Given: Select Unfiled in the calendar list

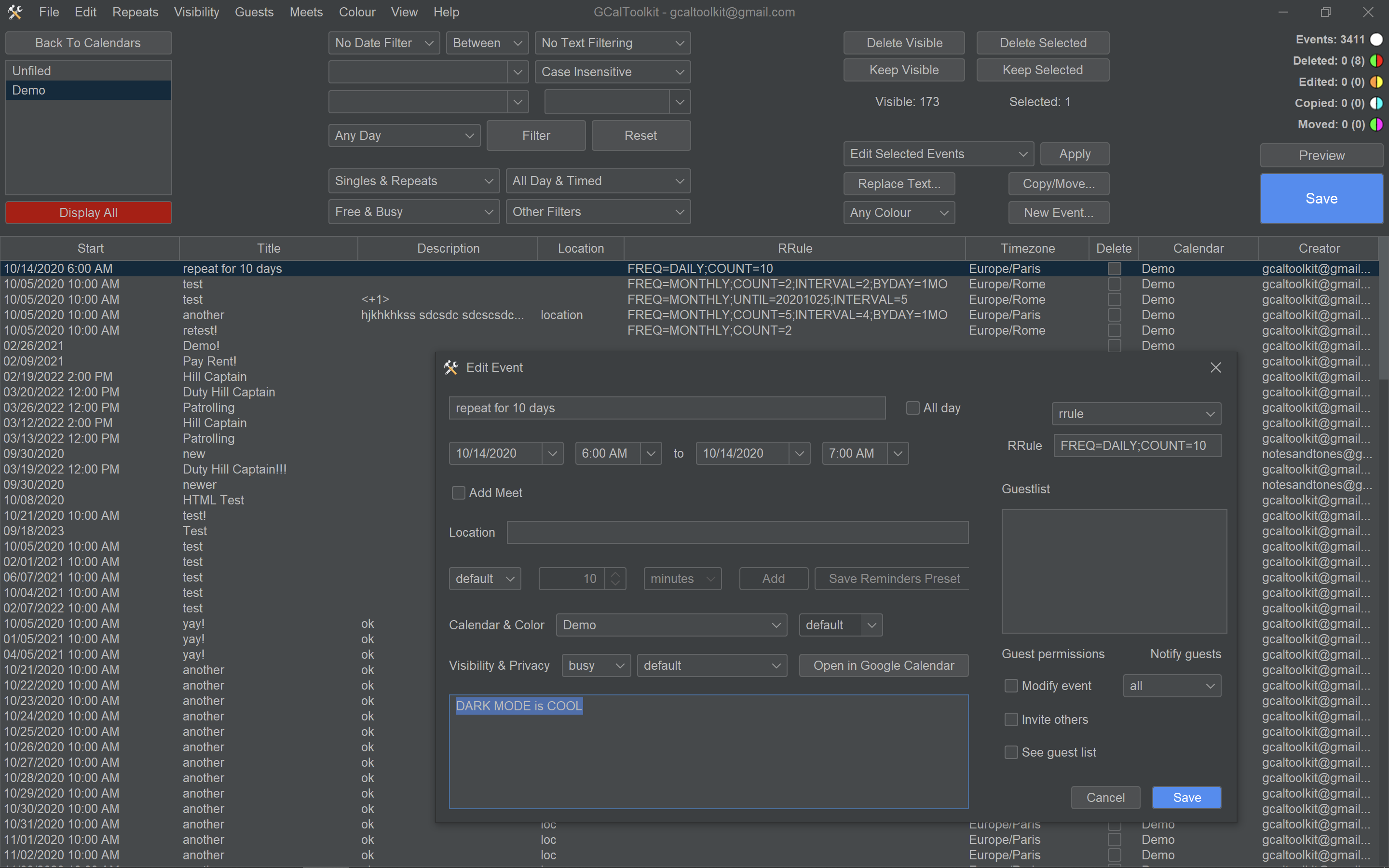Looking at the screenshot, I should (x=88, y=70).
